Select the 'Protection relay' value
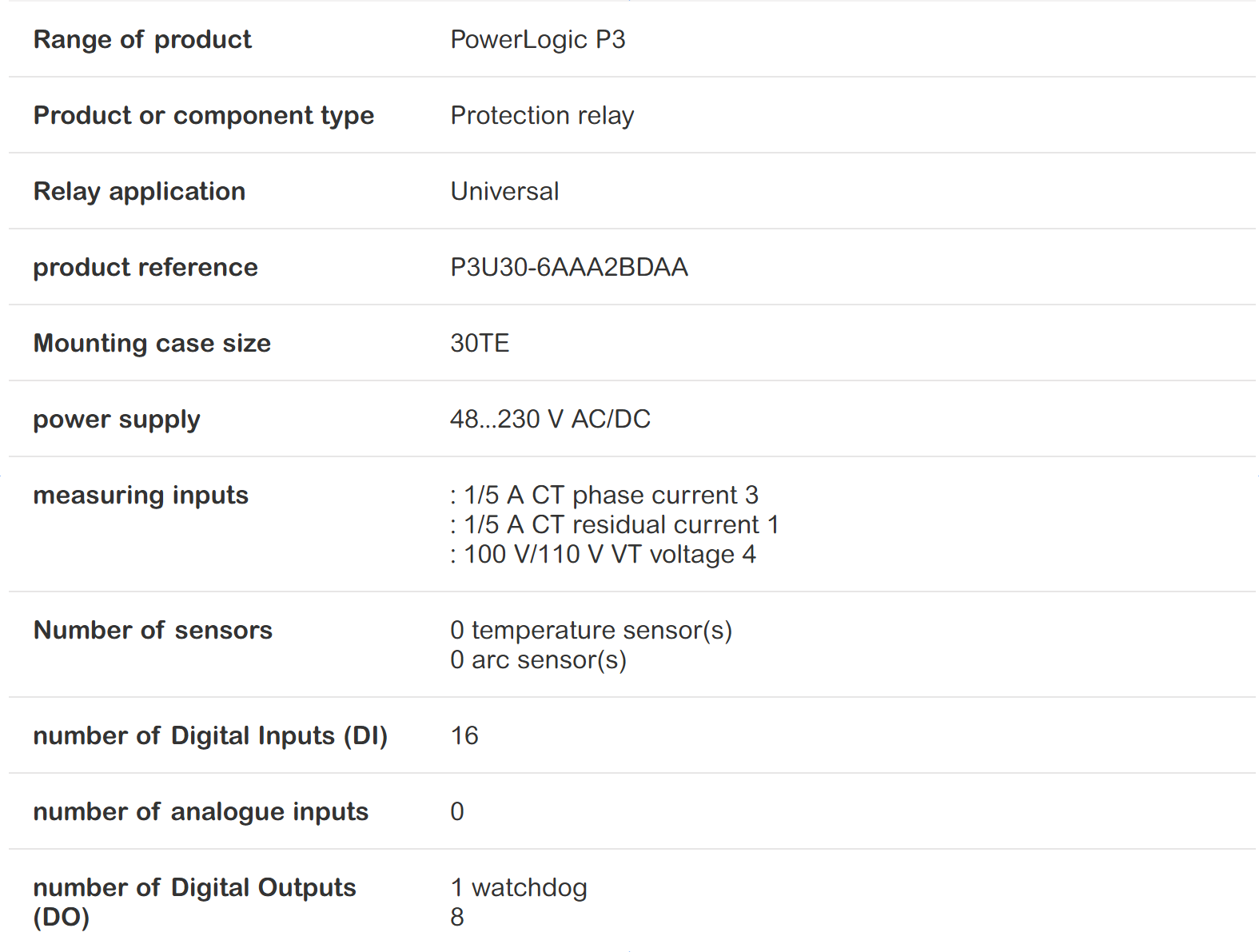This screenshot has width=1259, height=952. coord(542,115)
